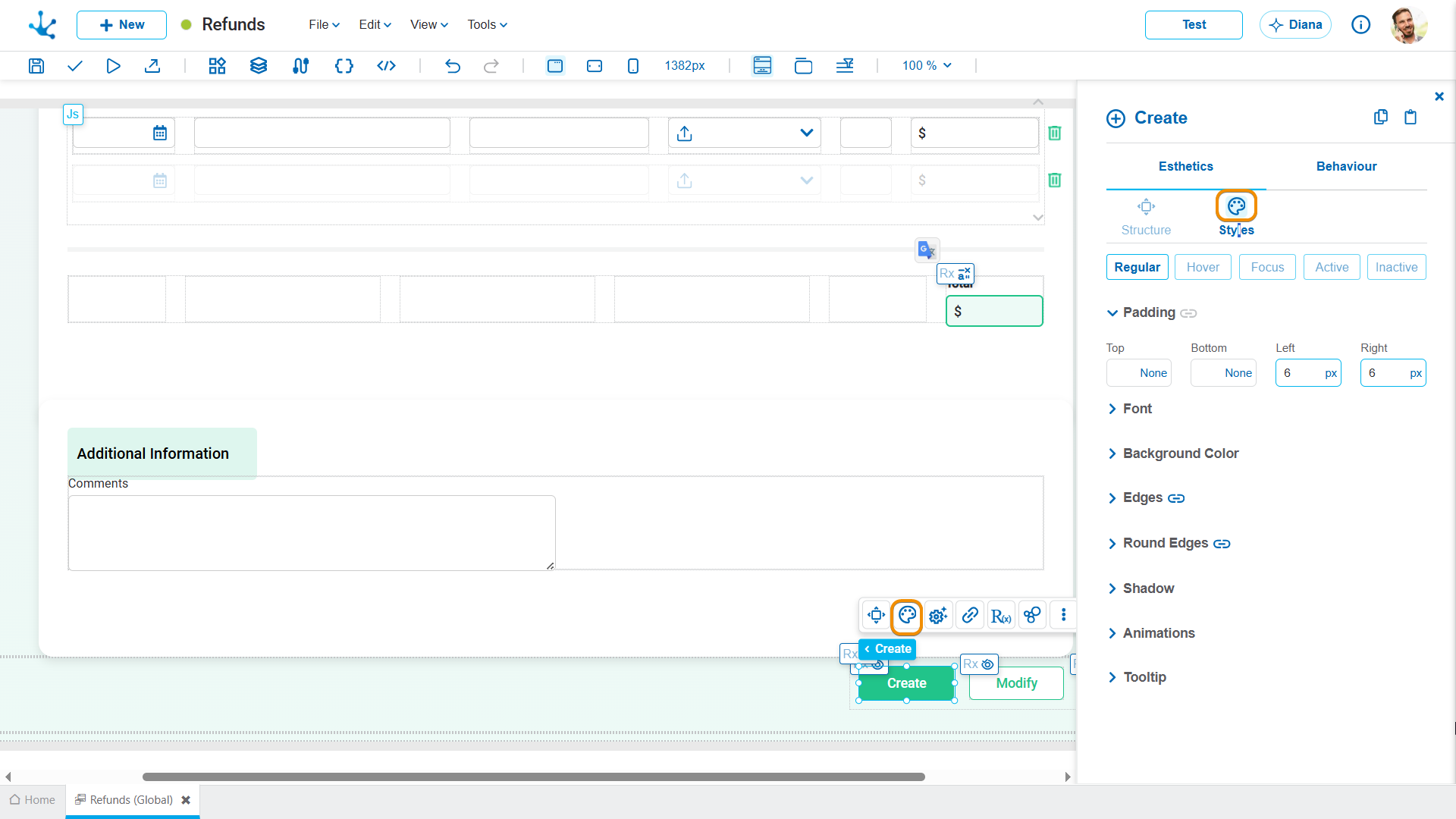
Task: Click the Run play icon in toolbar
Action: point(113,66)
